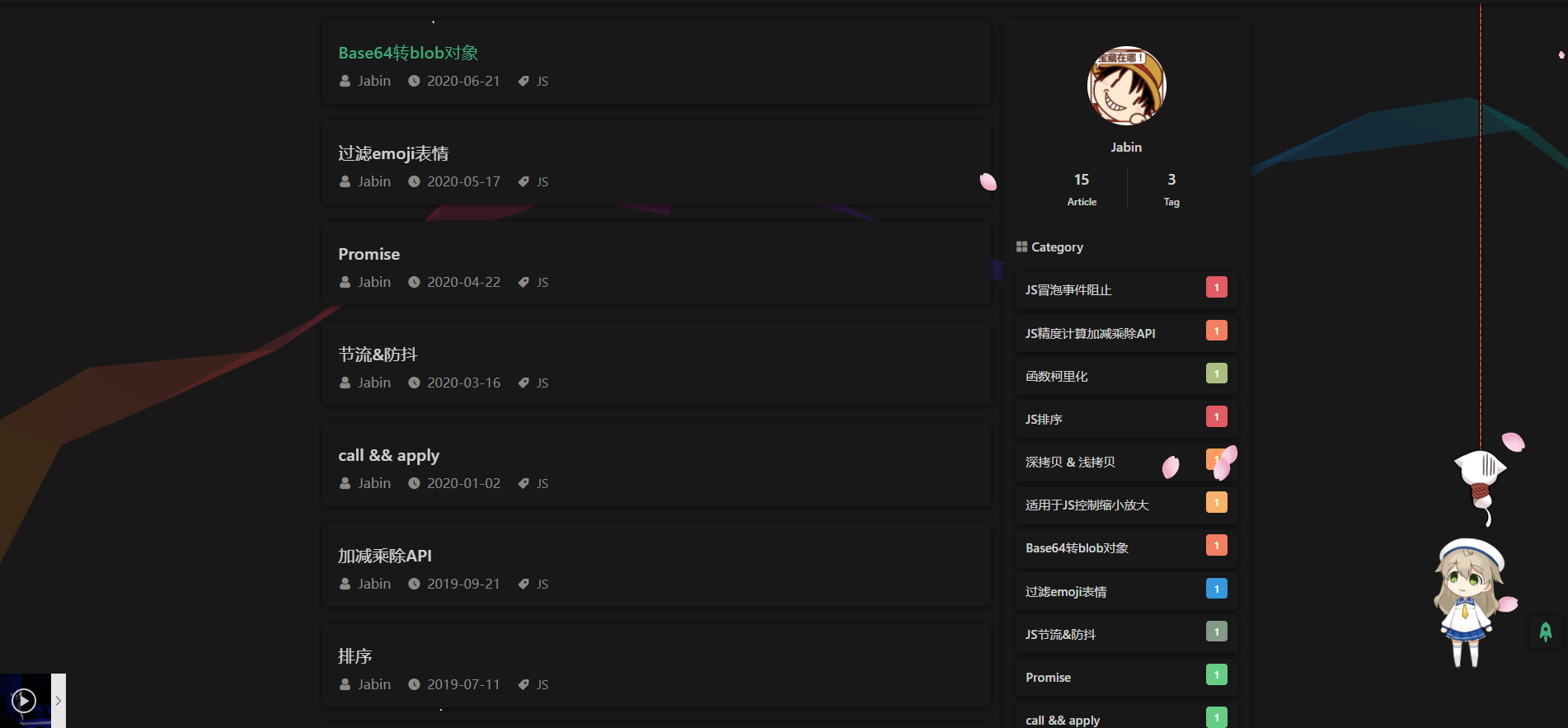Open the 节流&防抖 article

378,355
